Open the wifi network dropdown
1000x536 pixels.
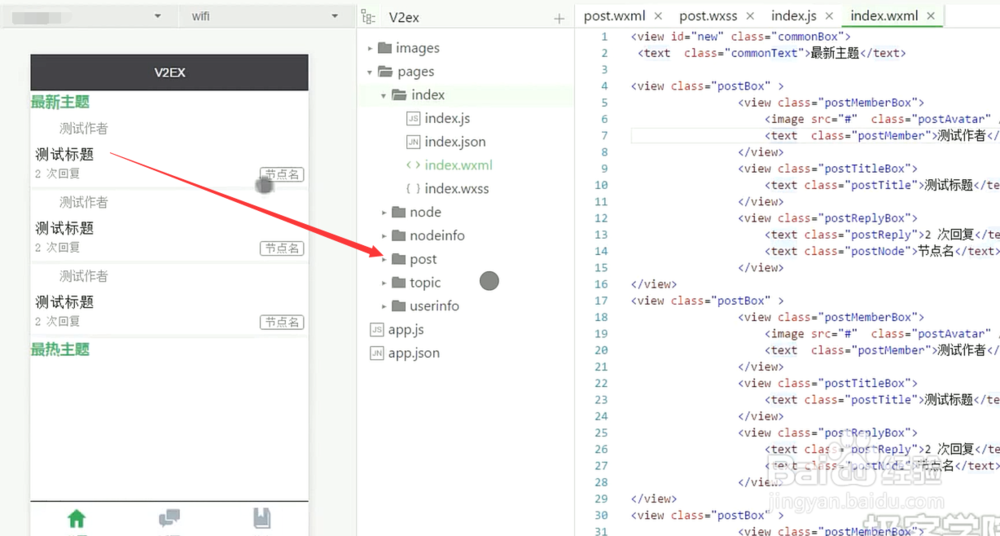tap(268, 17)
